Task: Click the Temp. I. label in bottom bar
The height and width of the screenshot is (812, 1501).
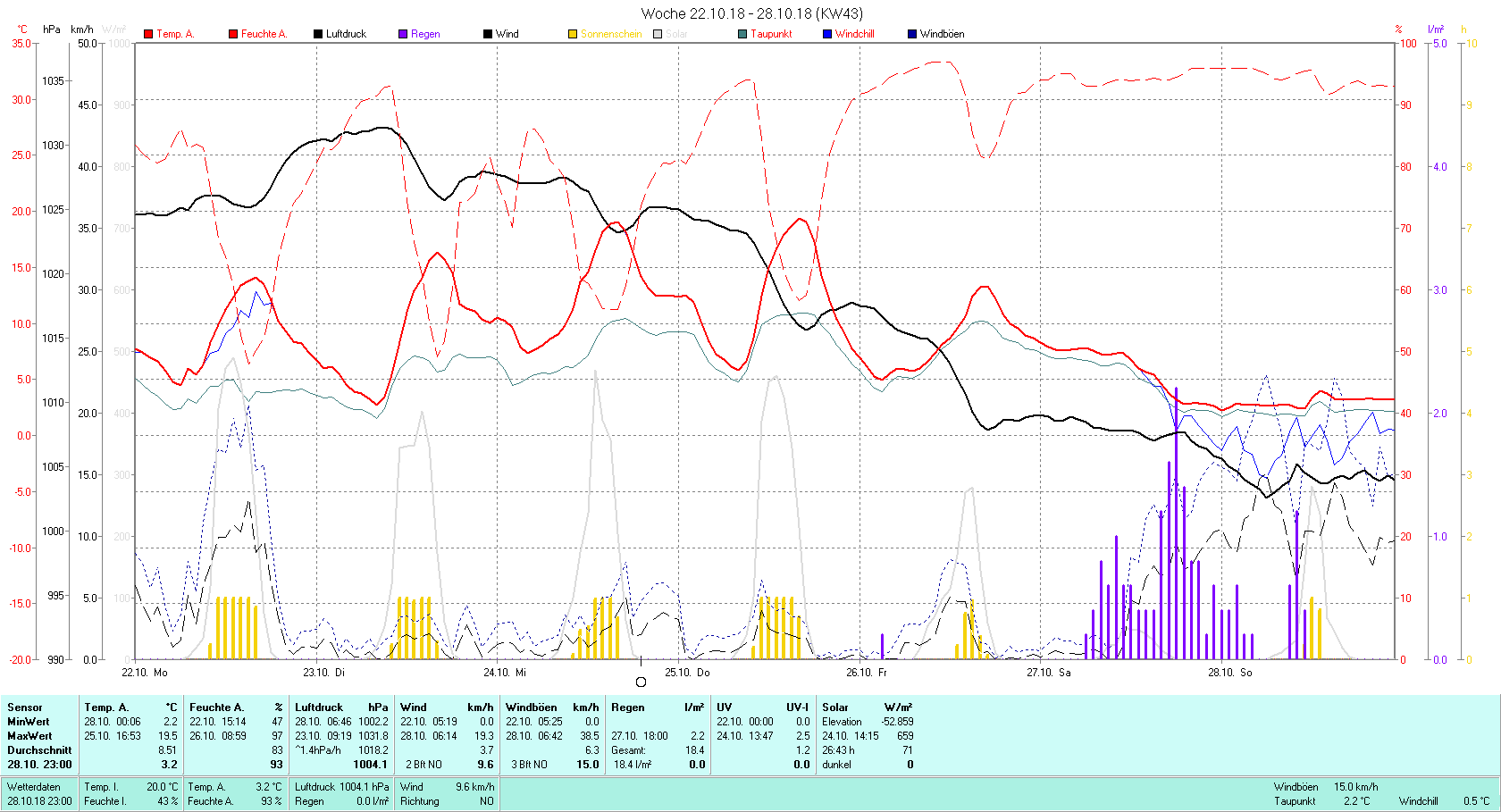Action: pos(101,787)
